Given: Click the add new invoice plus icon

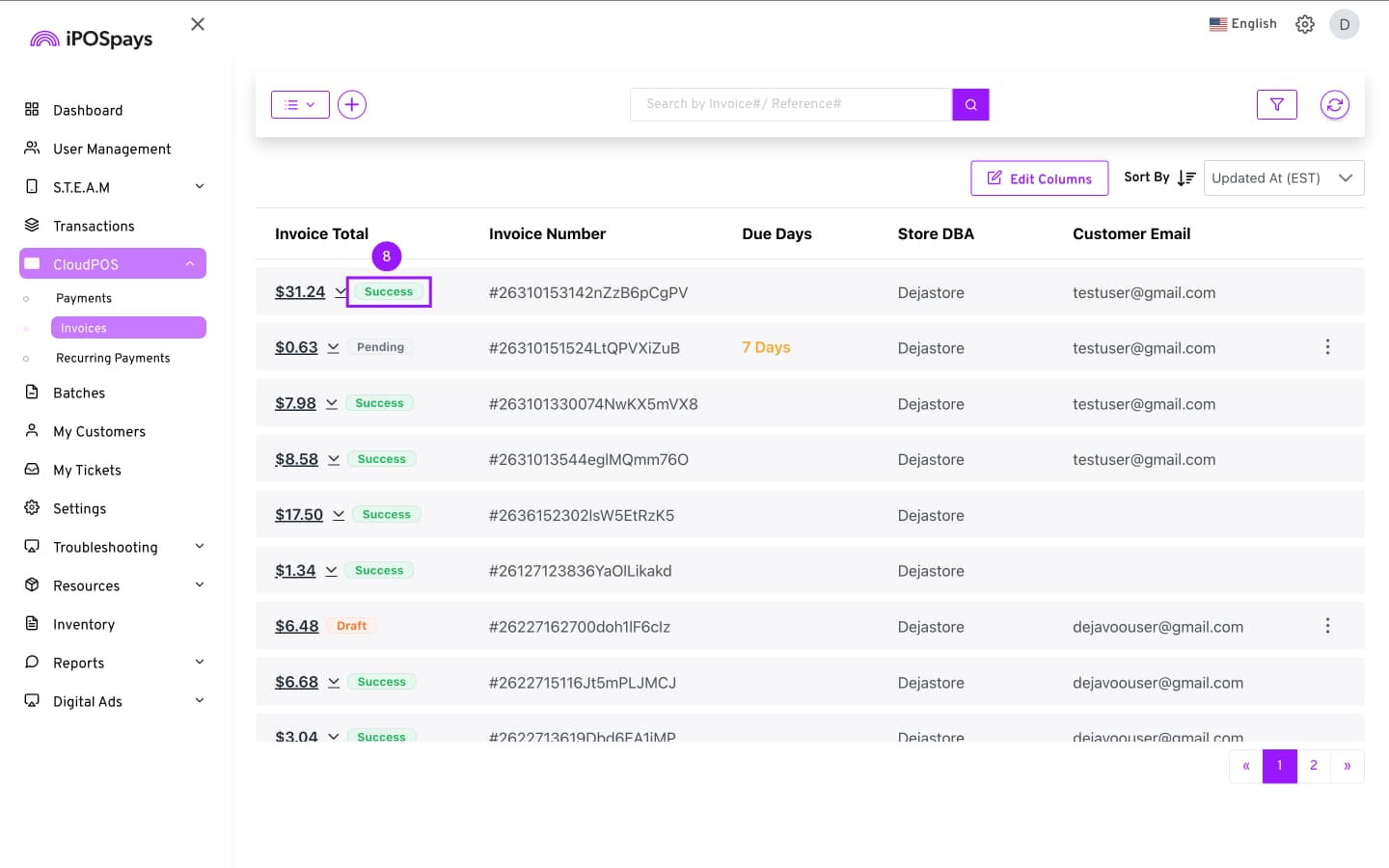Looking at the screenshot, I should 352,104.
